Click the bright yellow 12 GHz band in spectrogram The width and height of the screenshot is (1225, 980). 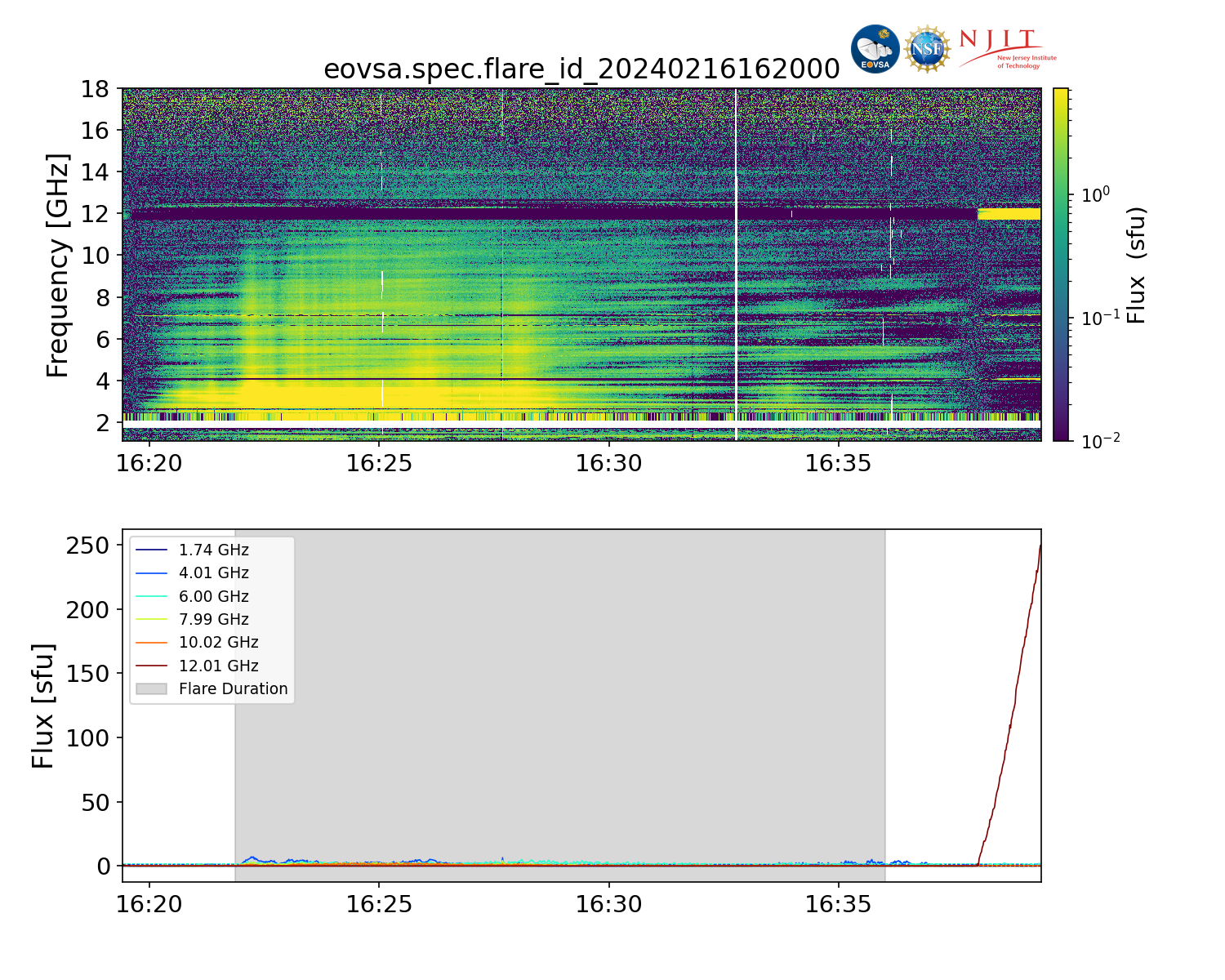pos(1009,214)
